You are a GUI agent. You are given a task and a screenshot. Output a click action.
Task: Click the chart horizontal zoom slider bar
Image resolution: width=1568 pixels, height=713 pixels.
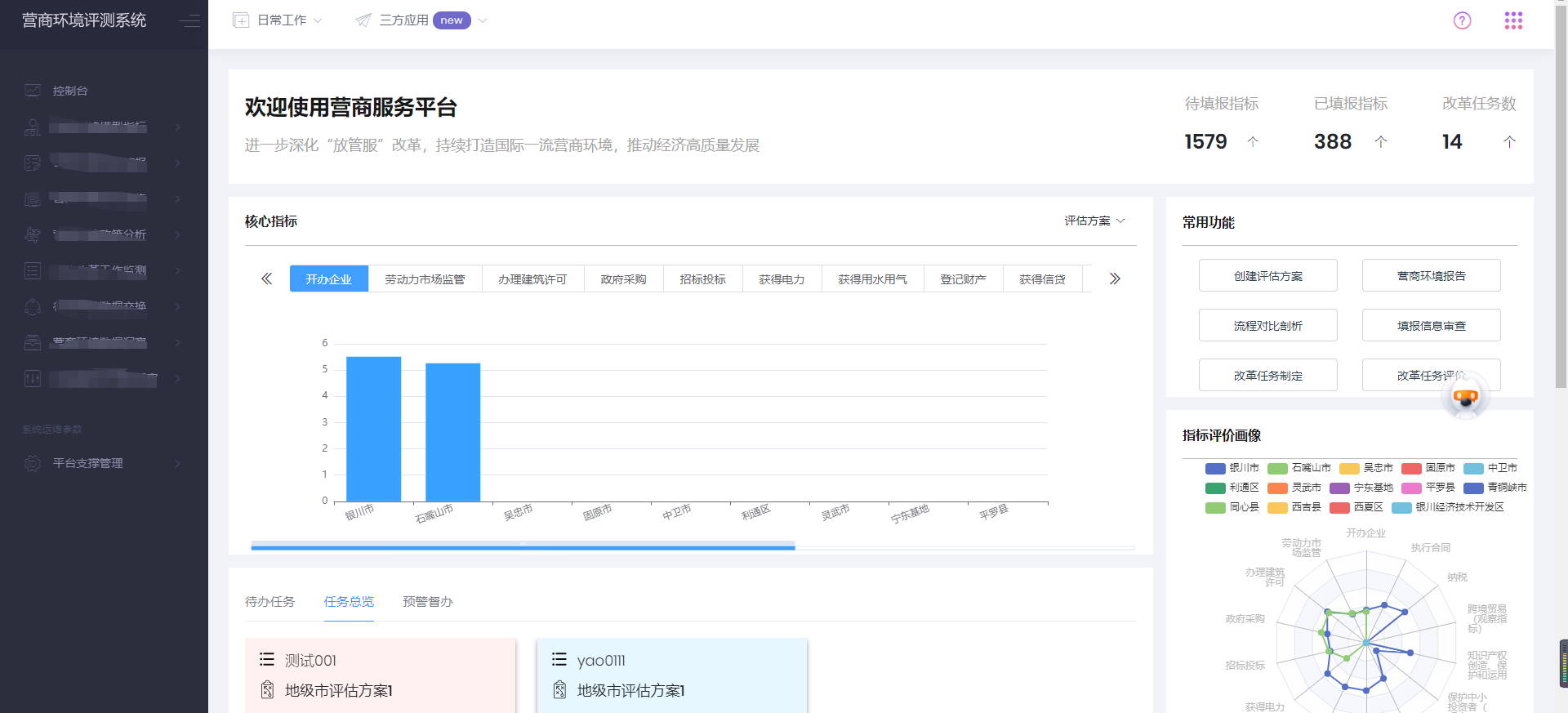pyautogui.click(x=523, y=546)
